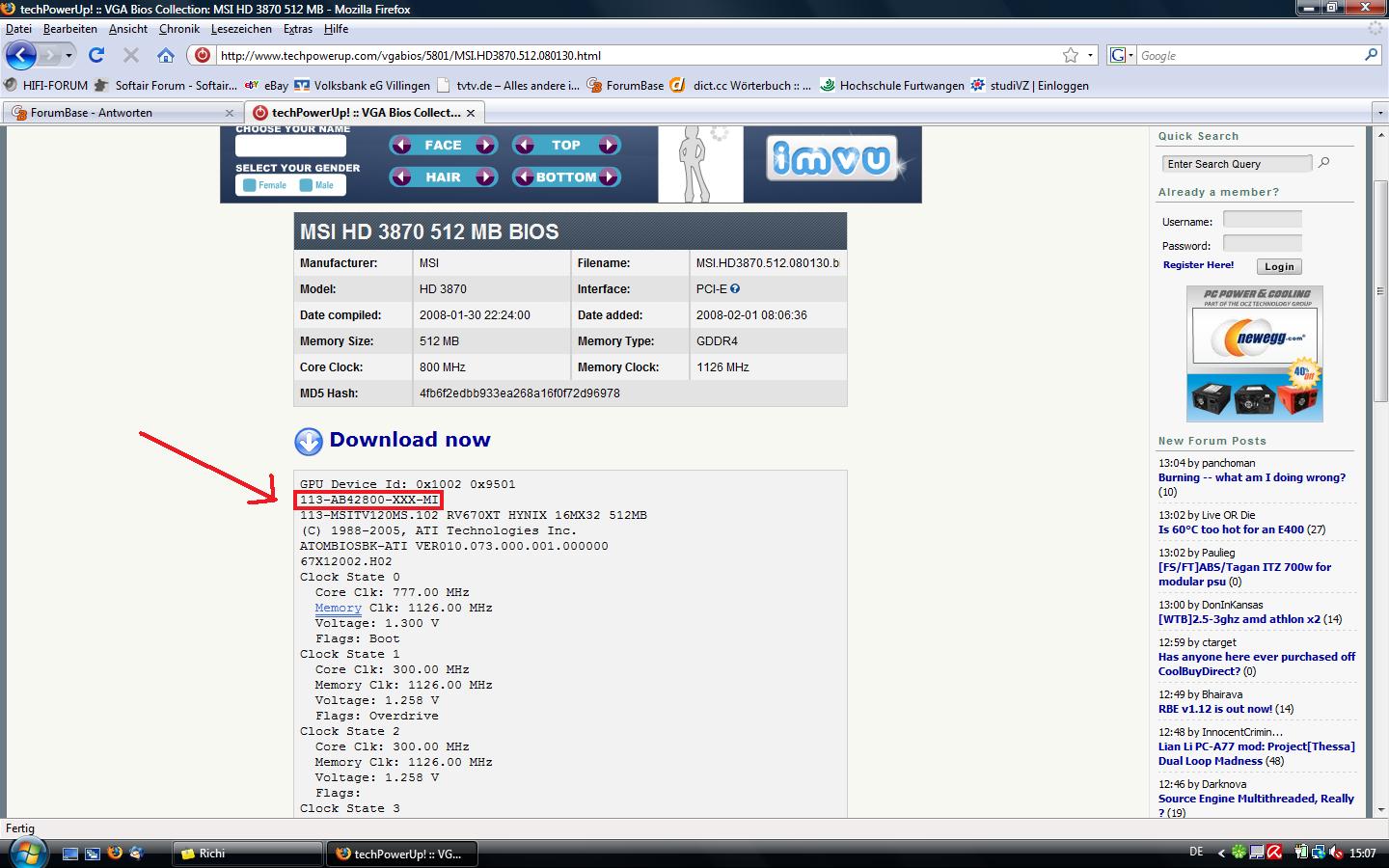Click the left arrow next to BOTTOM
The height and width of the screenshot is (868, 1389).
tap(524, 177)
